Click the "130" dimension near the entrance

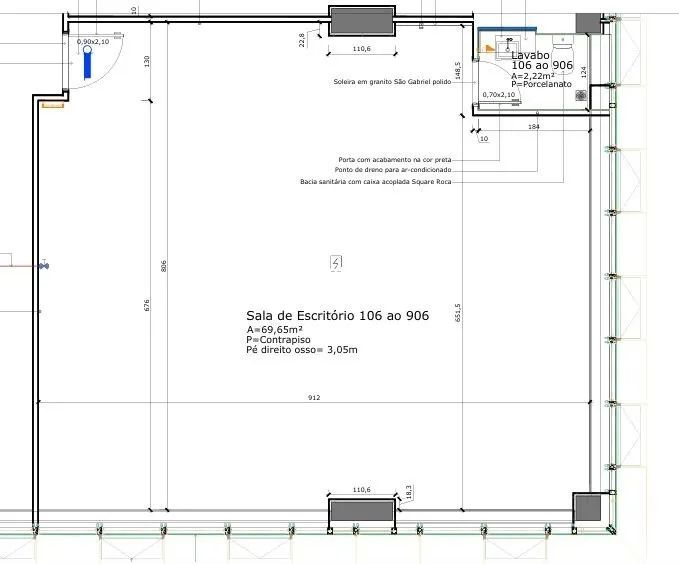[x=146, y=61]
